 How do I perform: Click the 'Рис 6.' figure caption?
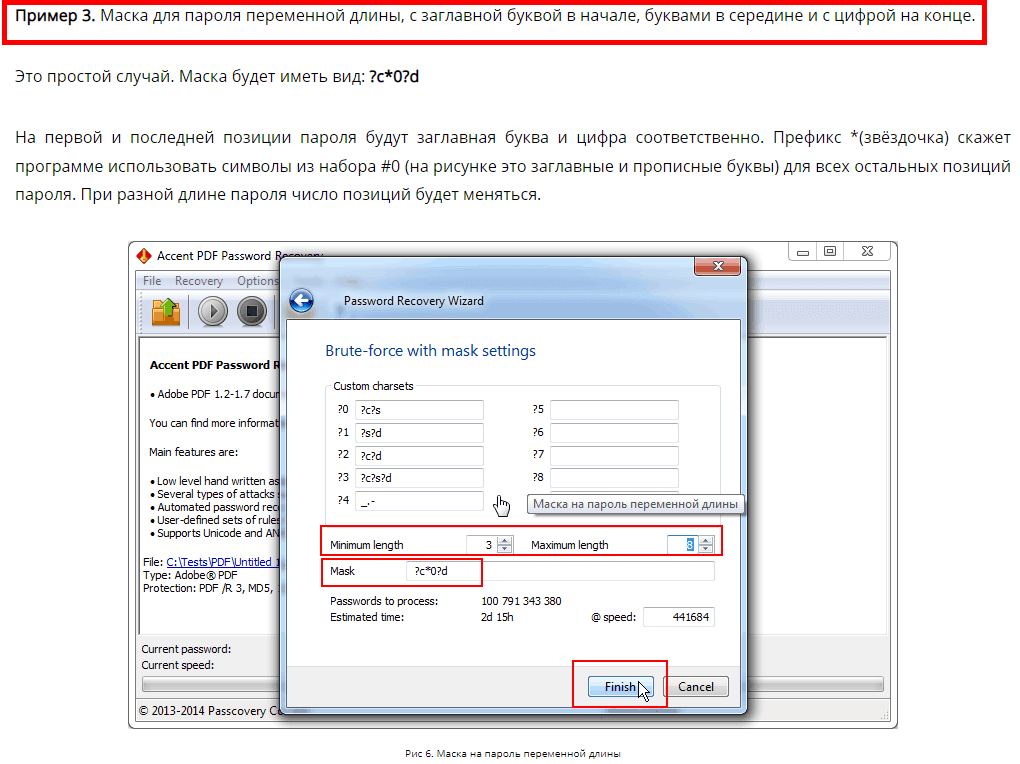pos(513,754)
